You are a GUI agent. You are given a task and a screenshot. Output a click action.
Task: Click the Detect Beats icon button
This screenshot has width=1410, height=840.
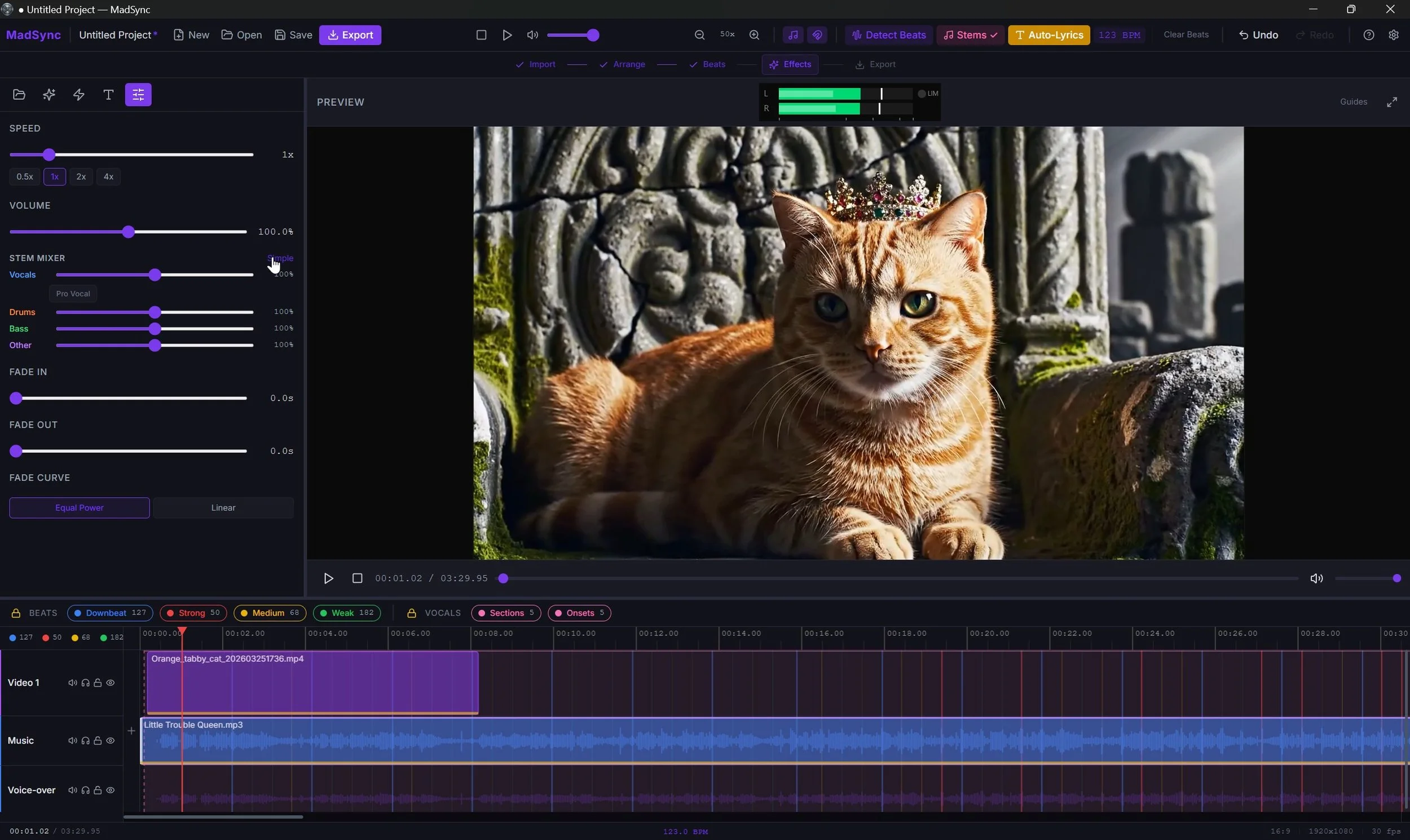coord(857,34)
